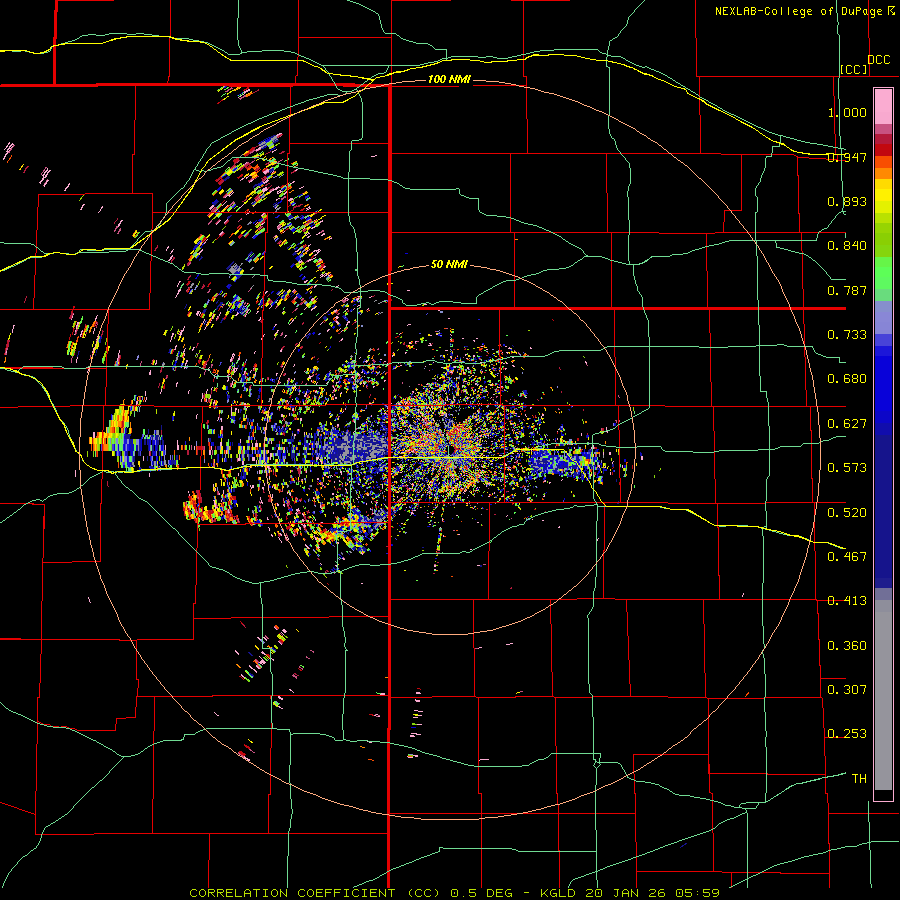Click the Correlation Coefficient caption
900x900 pixels.
coord(454,893)
